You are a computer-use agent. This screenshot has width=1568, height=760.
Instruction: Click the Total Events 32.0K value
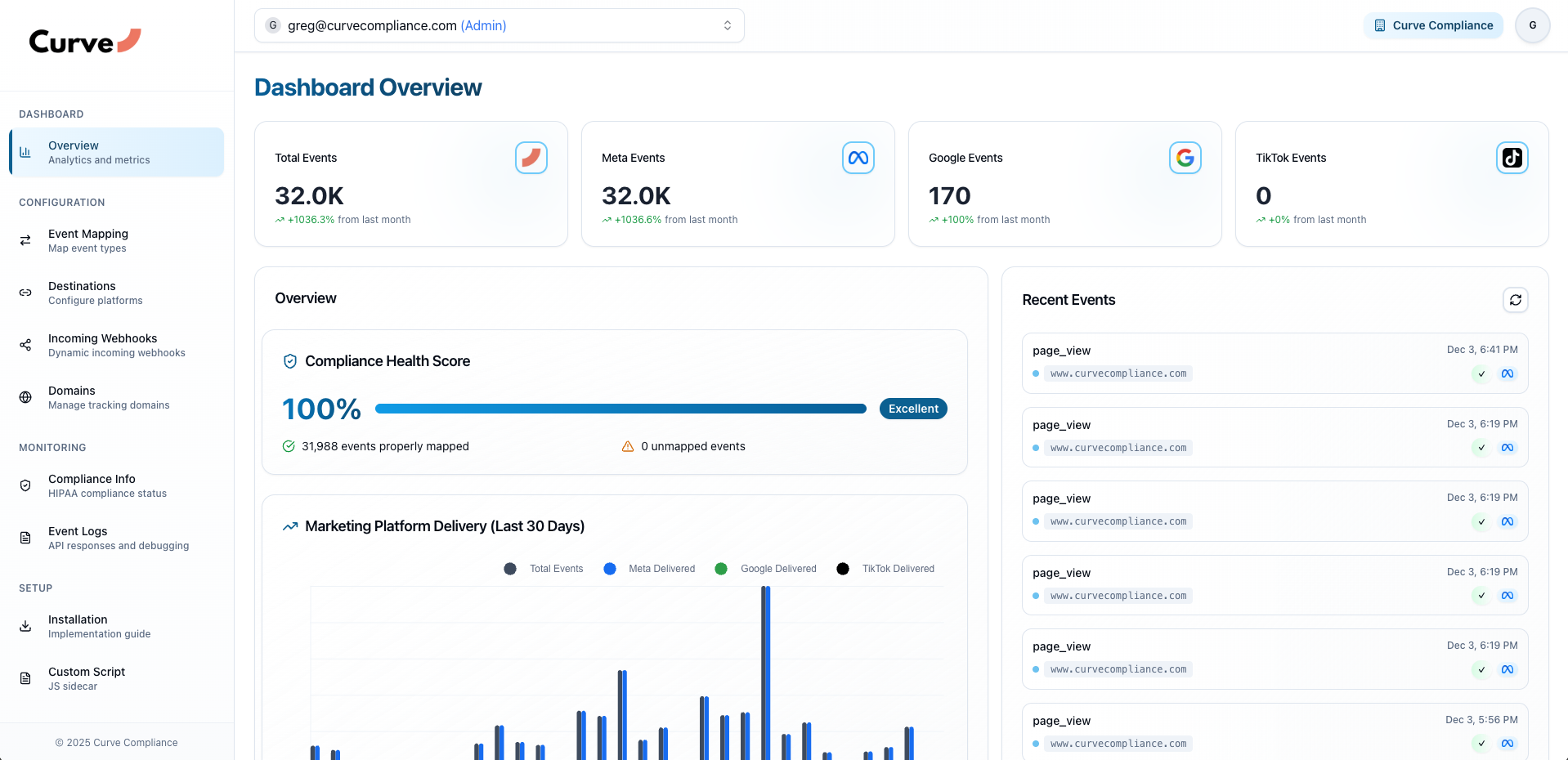309,196
